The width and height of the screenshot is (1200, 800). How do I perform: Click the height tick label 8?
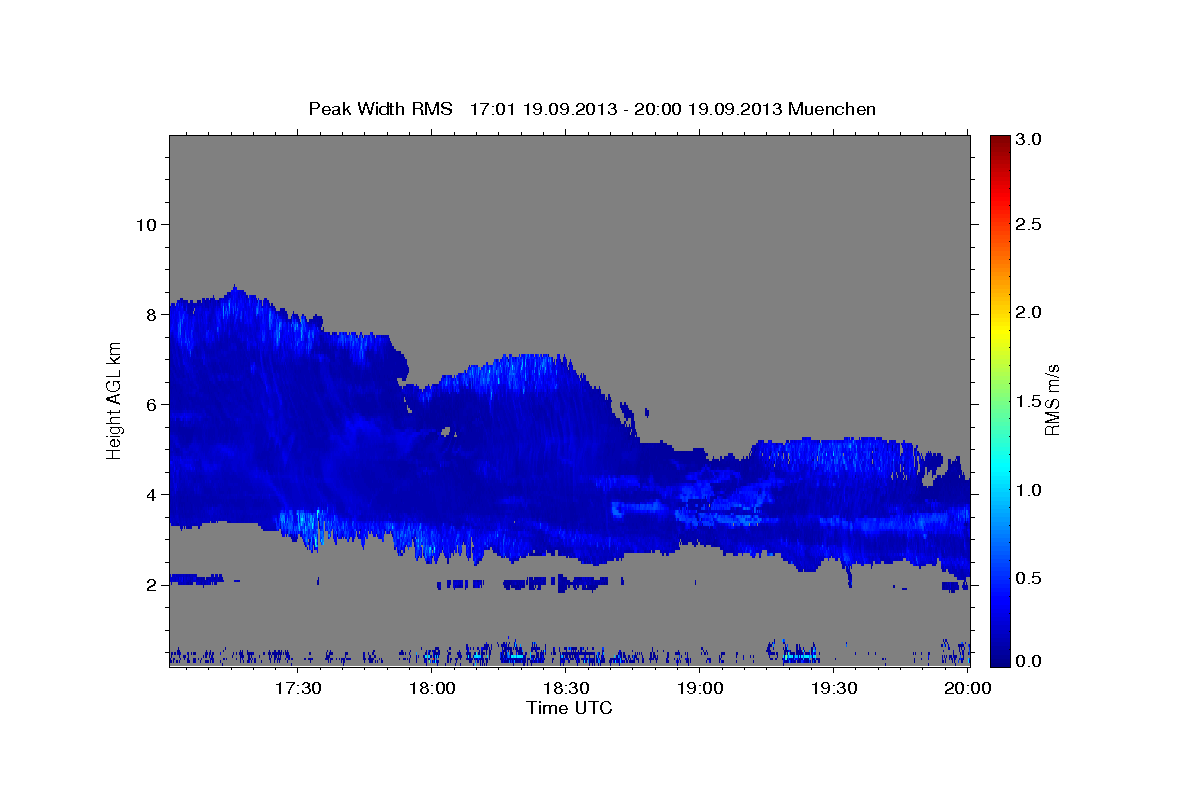click(152, 314)
